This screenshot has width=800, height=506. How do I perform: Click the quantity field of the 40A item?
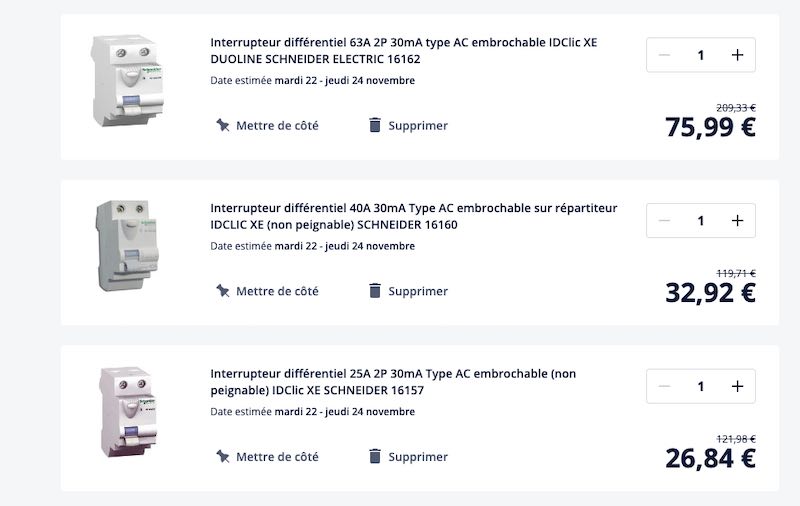point(701,220)
